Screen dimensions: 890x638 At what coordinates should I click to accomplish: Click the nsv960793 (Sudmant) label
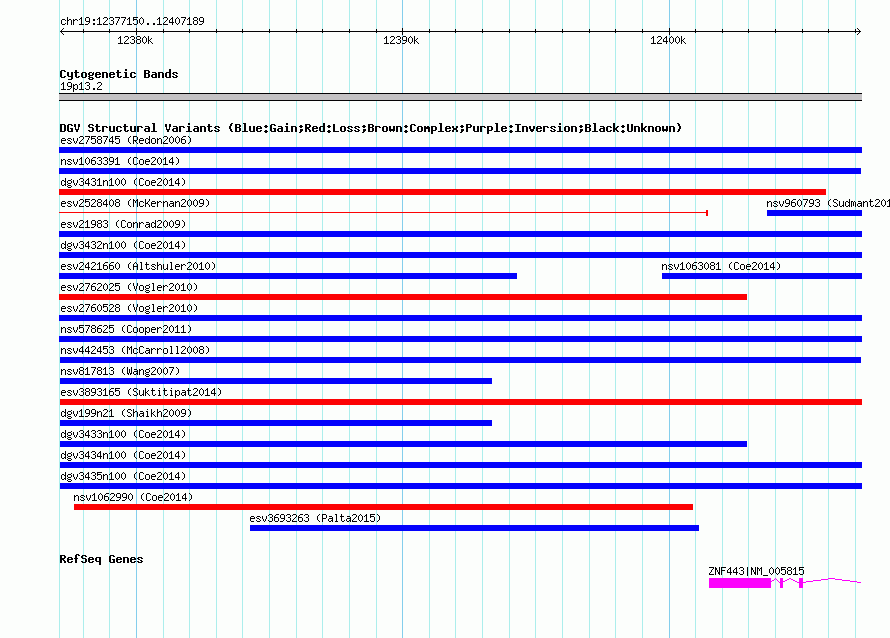coord(828,203)
